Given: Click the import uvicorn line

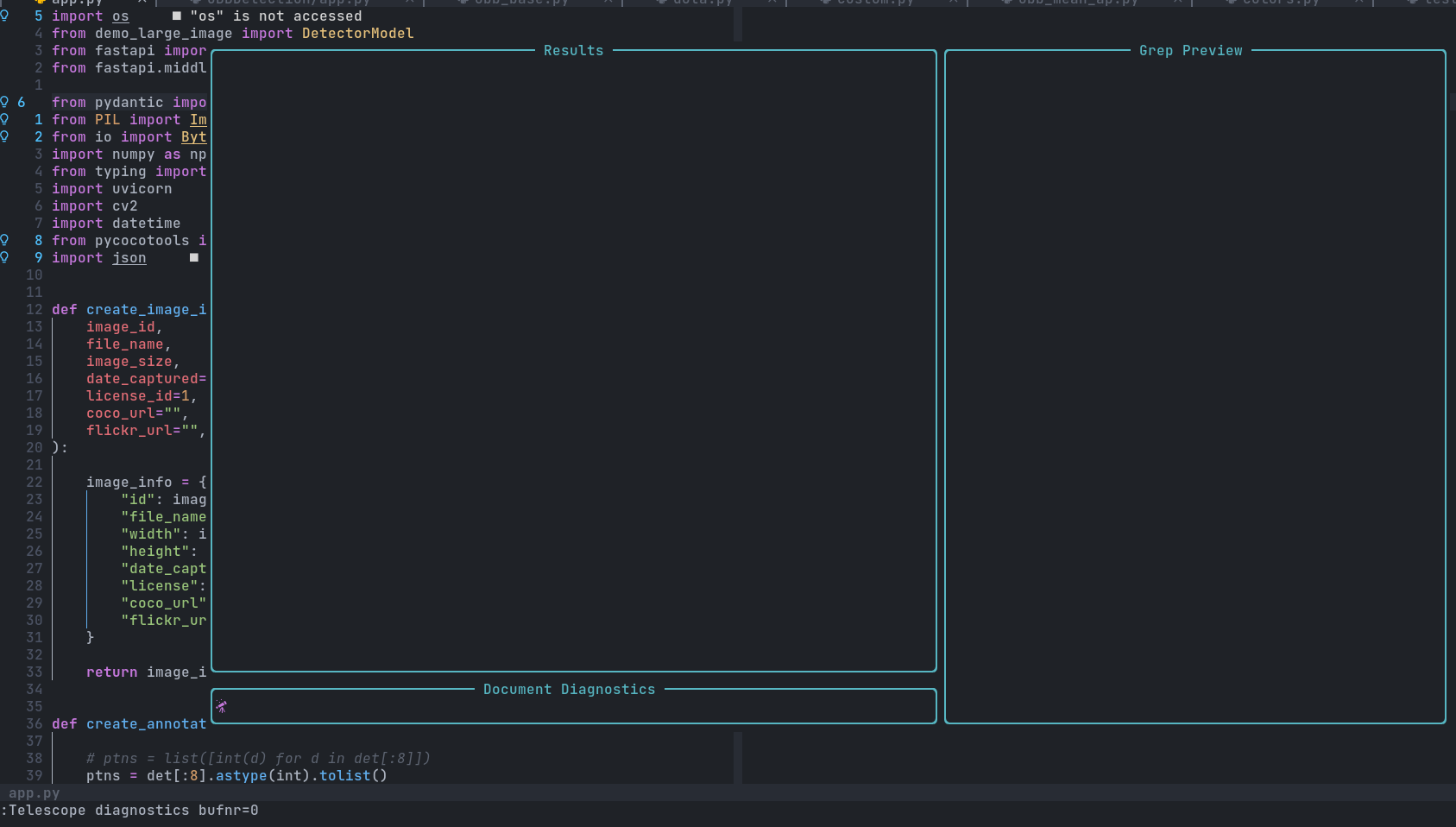Looking at the screenshot, I should coord(112,188).
